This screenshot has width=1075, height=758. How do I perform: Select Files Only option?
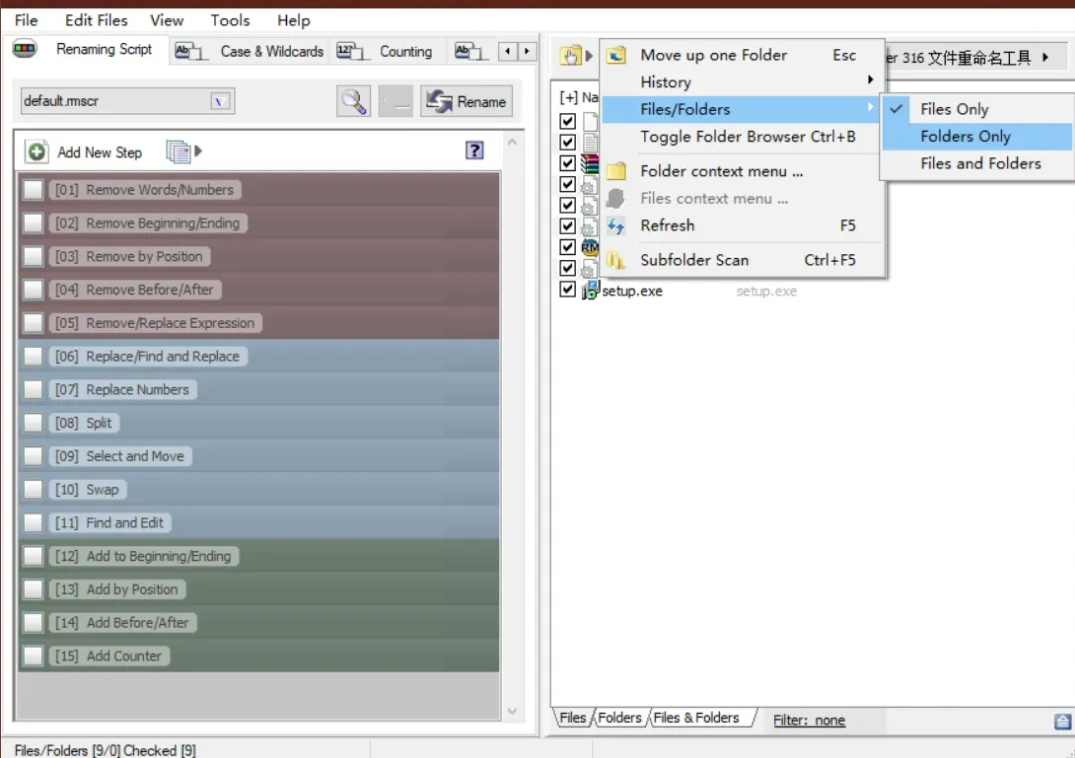coord(978,109)
